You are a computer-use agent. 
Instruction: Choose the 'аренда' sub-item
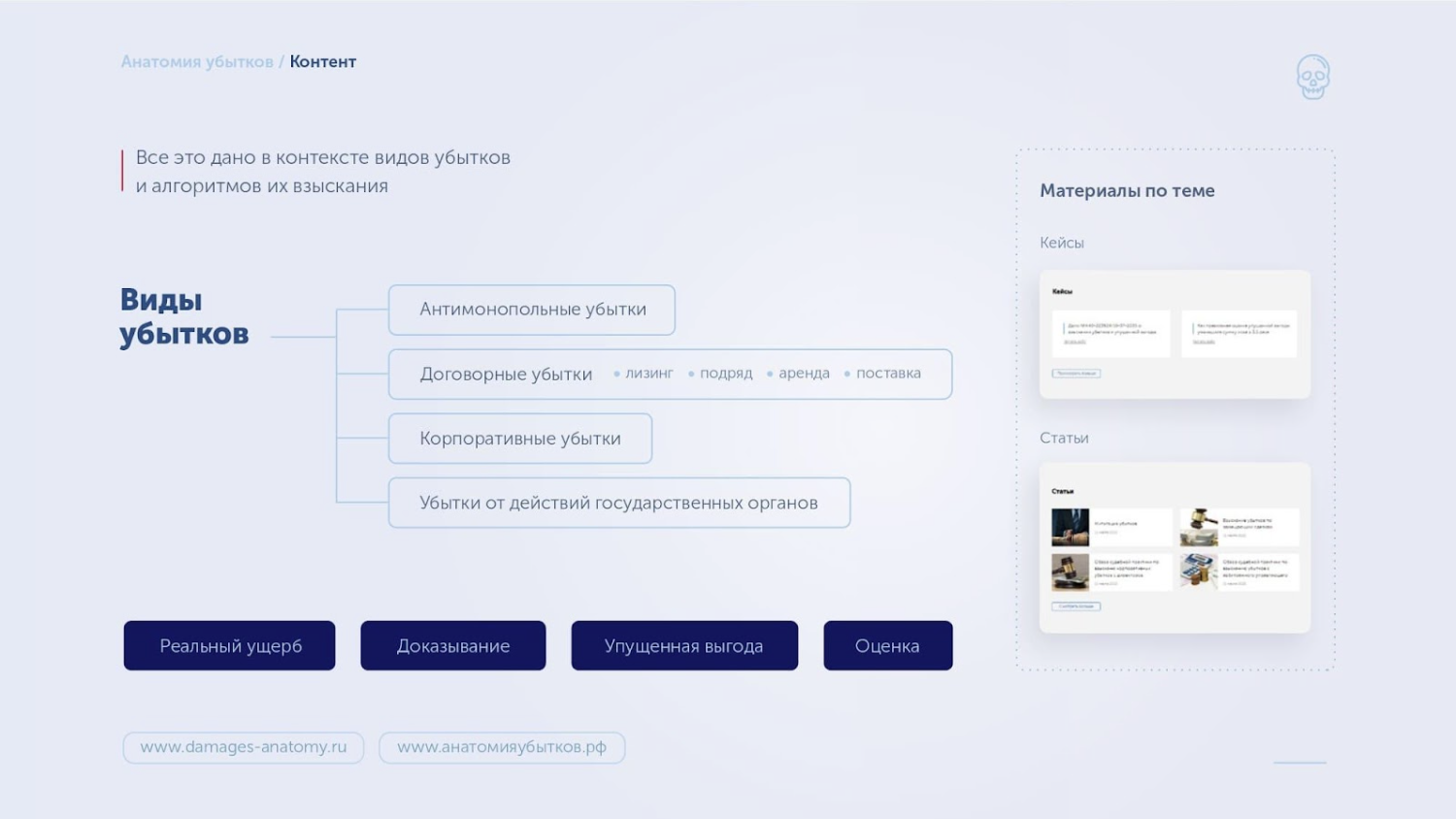(804, 374)
